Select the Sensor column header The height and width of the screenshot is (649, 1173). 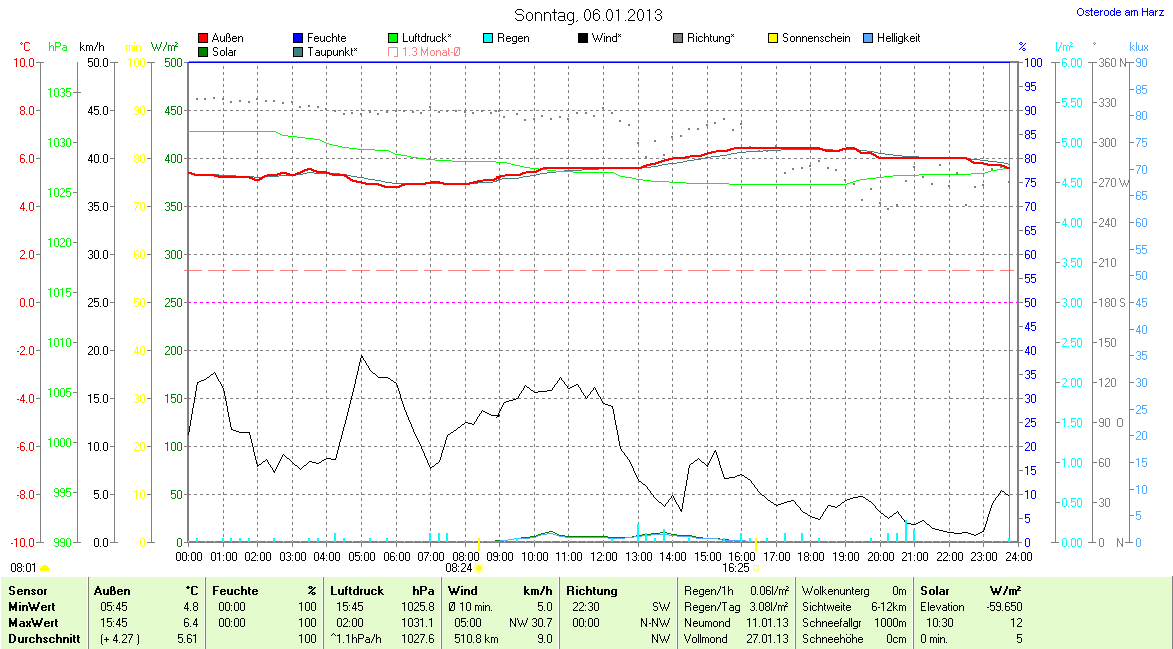27,591
